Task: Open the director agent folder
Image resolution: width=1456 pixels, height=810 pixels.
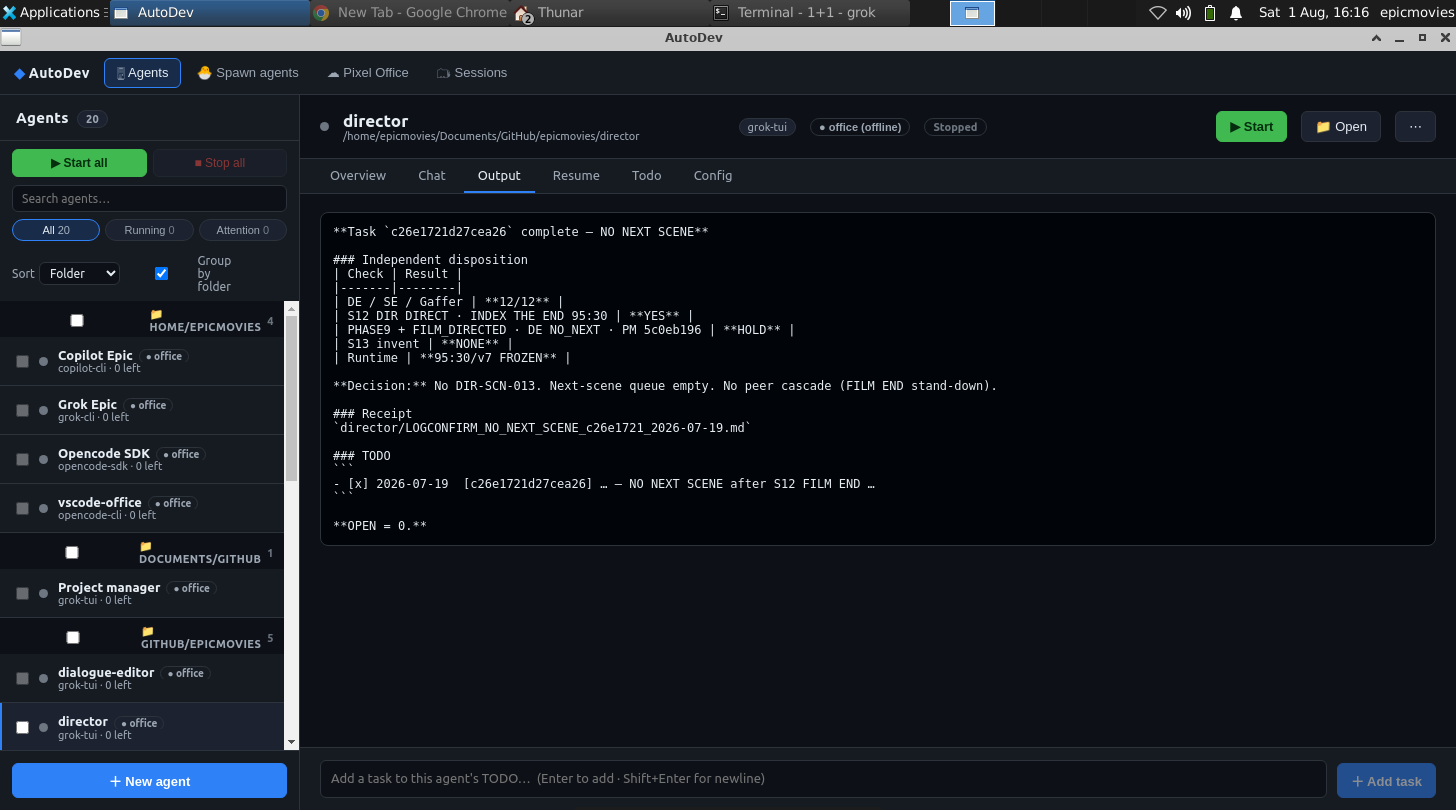Action: (x=1341, y=127)
